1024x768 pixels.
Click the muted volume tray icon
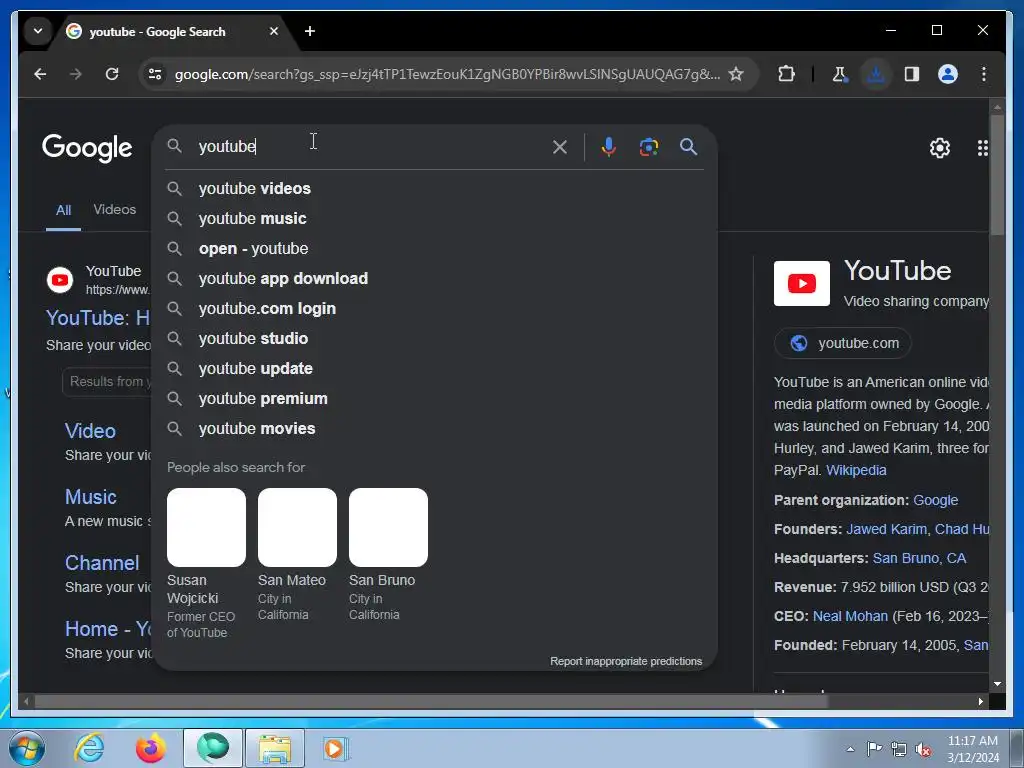point(923,749)
